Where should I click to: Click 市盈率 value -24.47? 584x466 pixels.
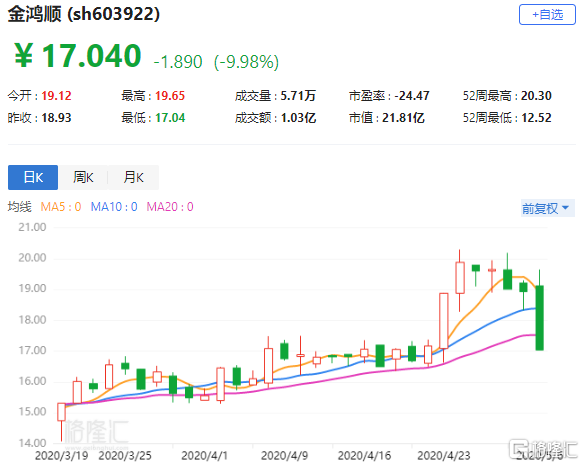[x=412, y=96]
